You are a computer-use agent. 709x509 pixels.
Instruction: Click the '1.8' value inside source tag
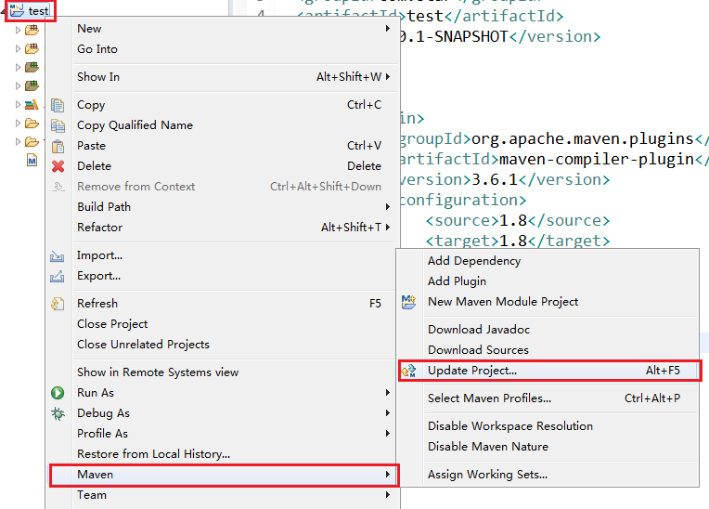coord(513,221)
